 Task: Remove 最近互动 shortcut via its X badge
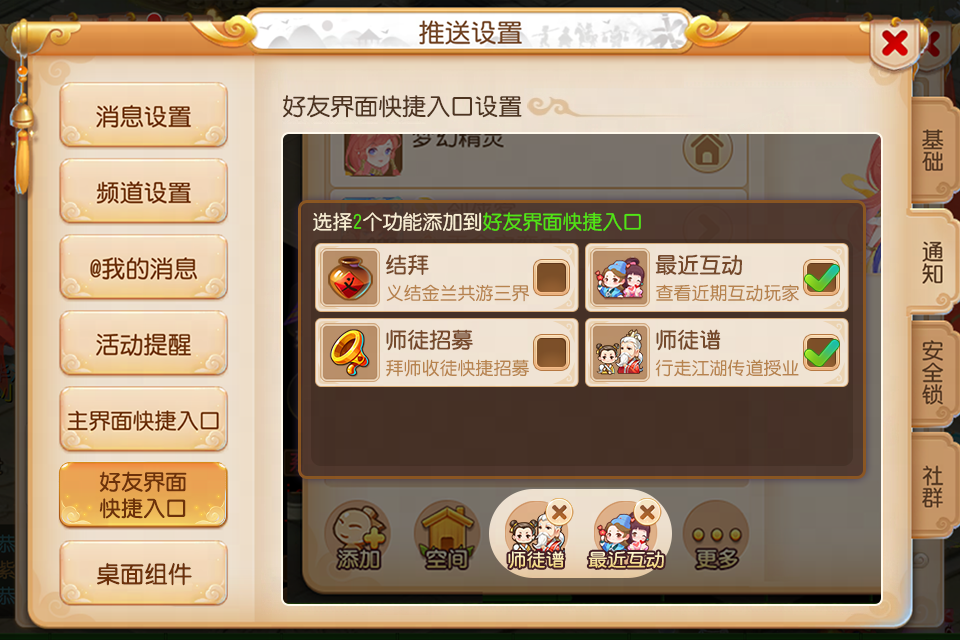647,512
